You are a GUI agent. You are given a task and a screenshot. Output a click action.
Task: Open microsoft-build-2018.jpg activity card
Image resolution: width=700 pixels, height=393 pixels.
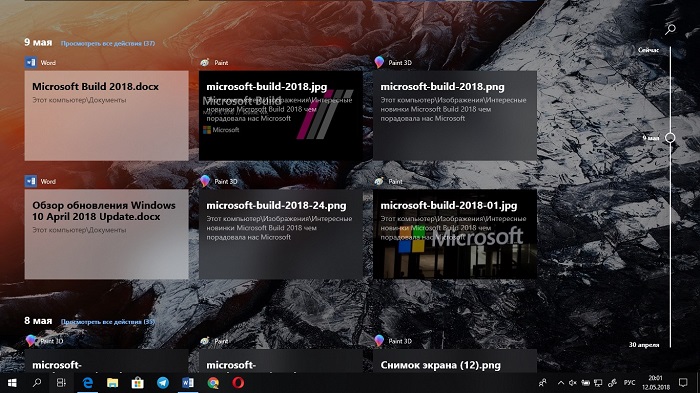tap(280, 116)
